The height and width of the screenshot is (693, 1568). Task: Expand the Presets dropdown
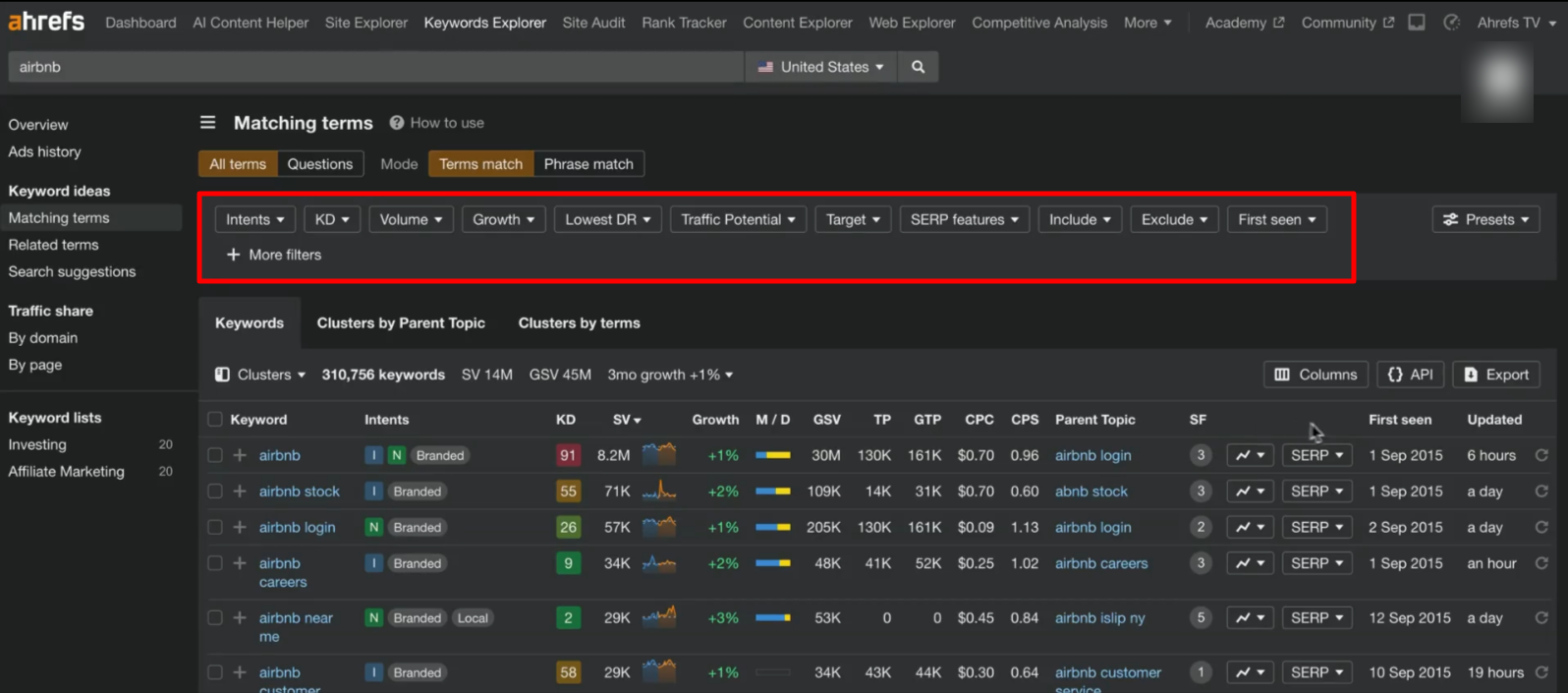tap(1485, 219)
